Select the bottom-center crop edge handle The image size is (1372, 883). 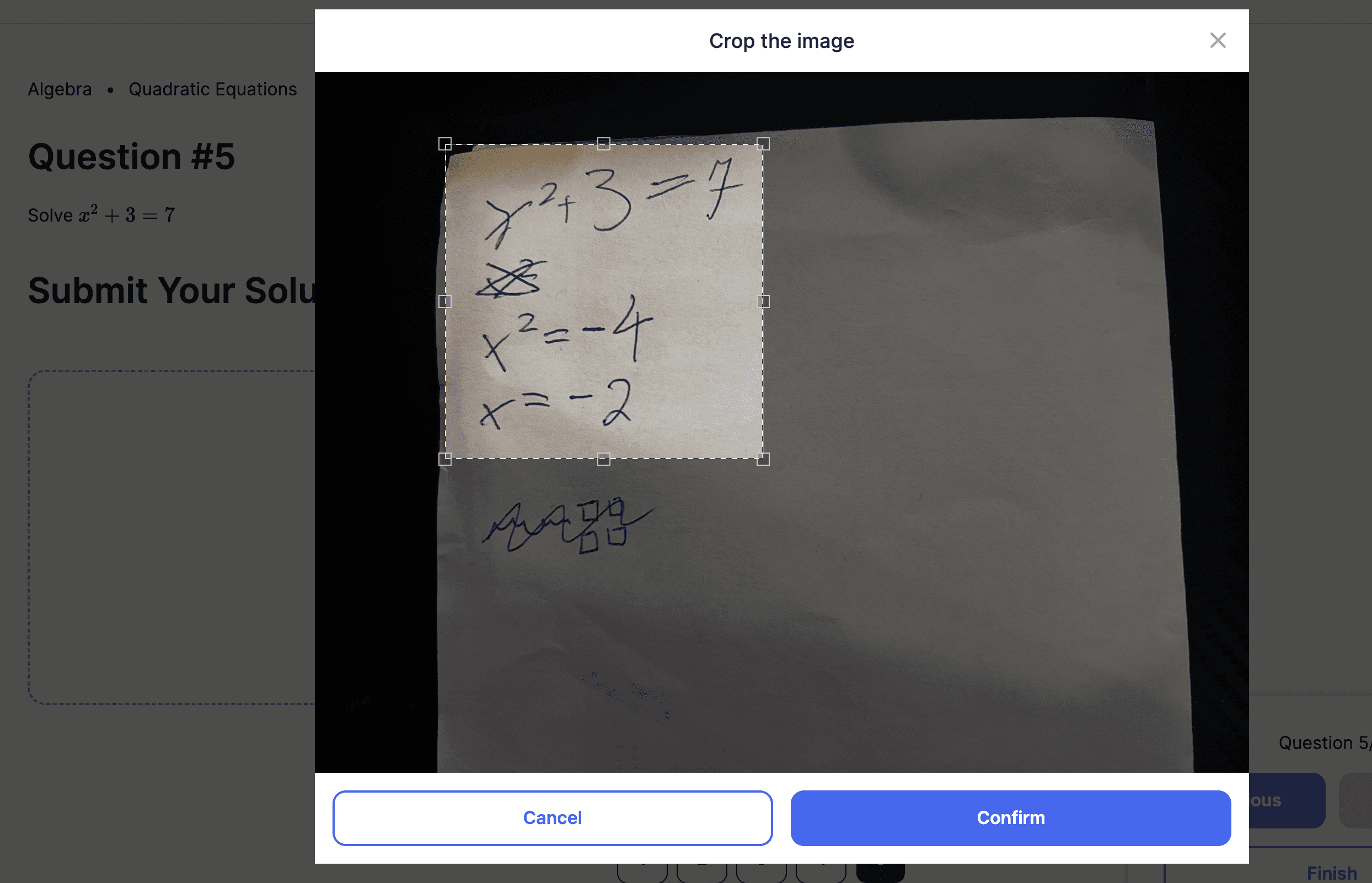coord(603,459)
